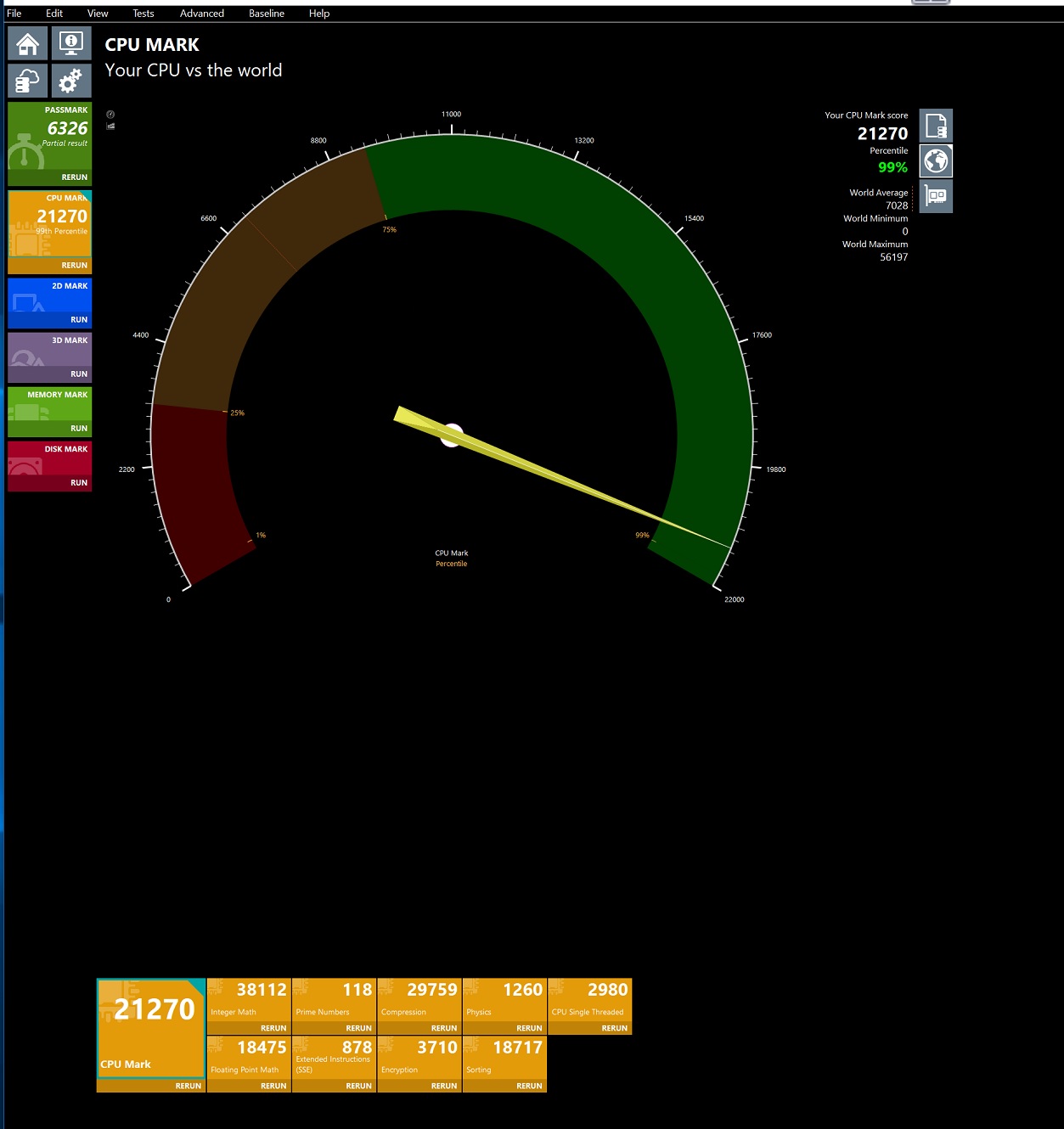Select the Prime Numbers 118 result
This screenshot has width=1064, height=1129.
[334, 1000]
